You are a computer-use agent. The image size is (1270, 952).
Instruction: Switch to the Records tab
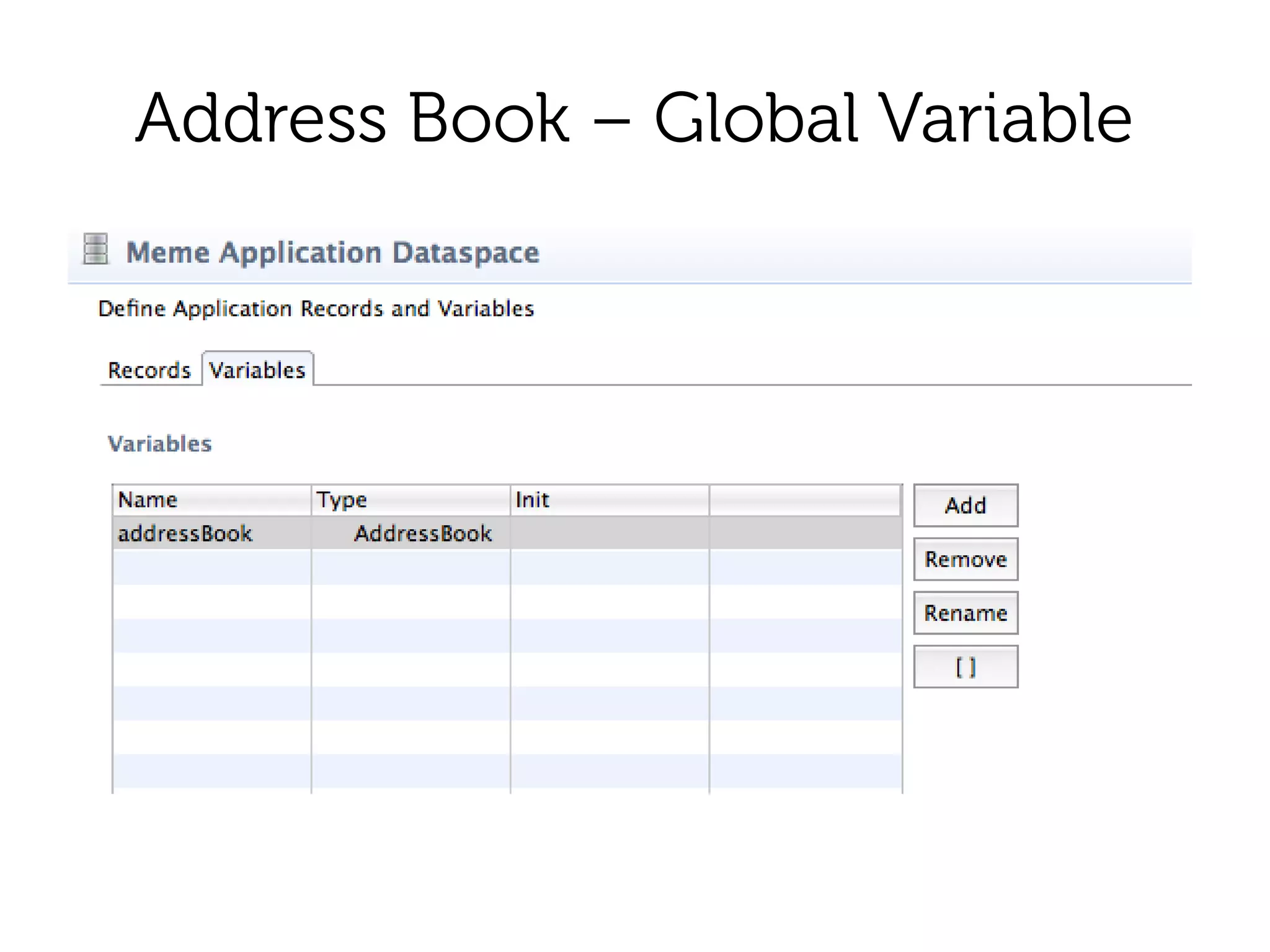(x=149, y=370)
